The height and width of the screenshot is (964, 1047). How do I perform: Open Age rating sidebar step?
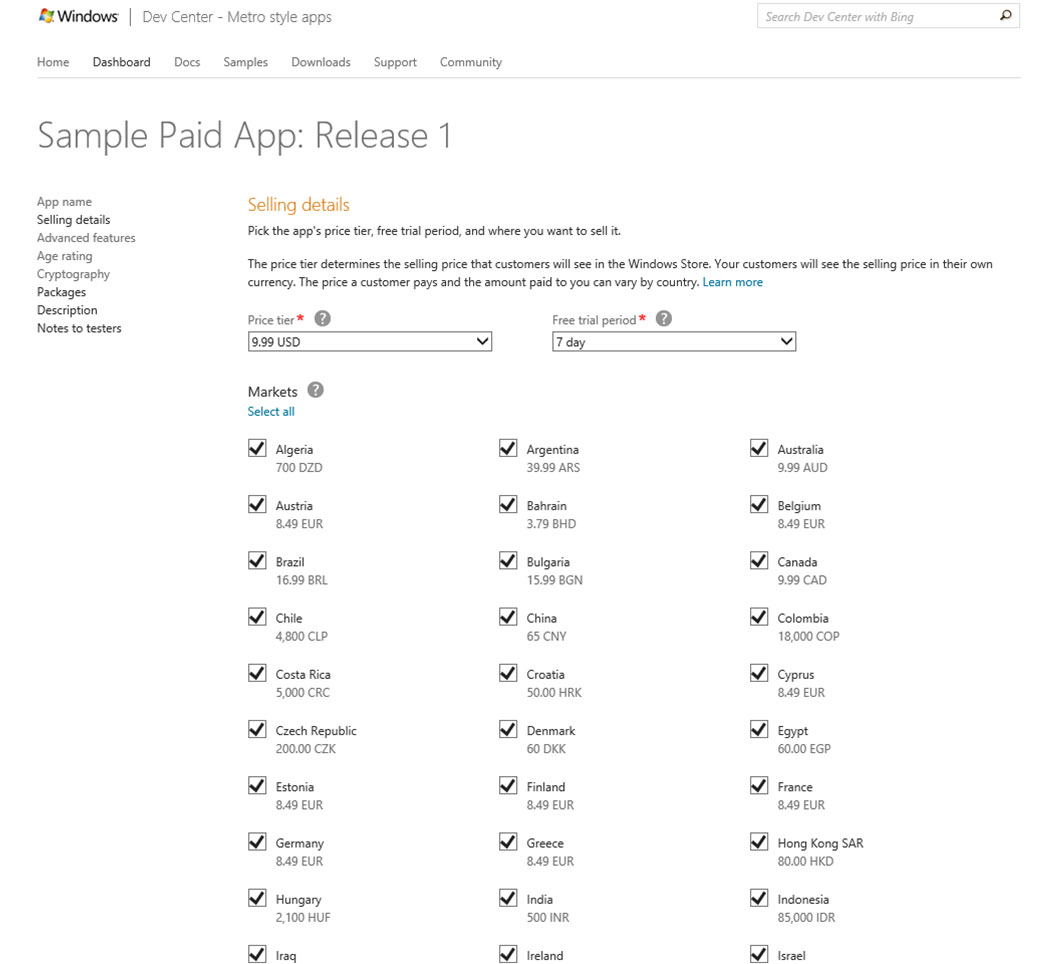[x=65, y=256]
